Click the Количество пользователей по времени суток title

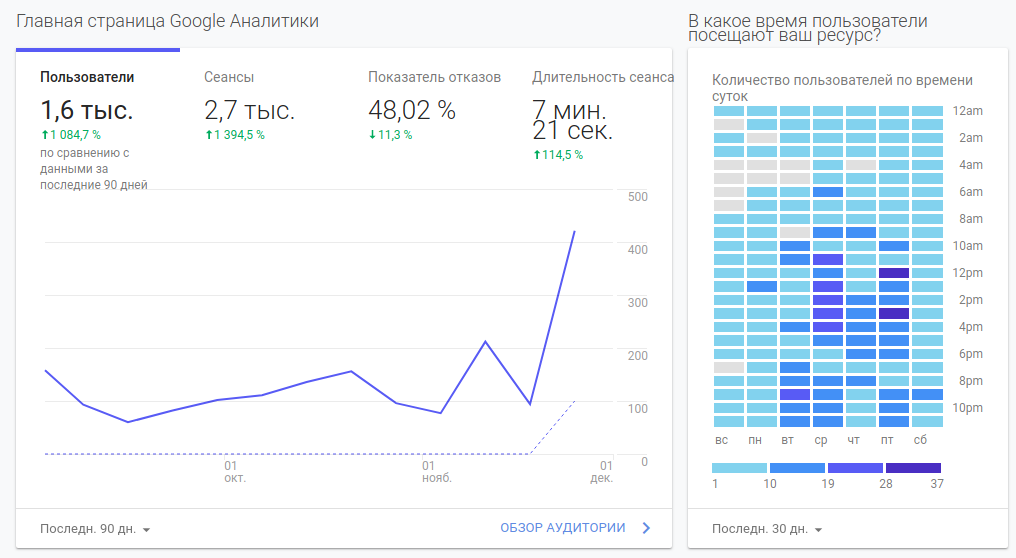[842, 88]
